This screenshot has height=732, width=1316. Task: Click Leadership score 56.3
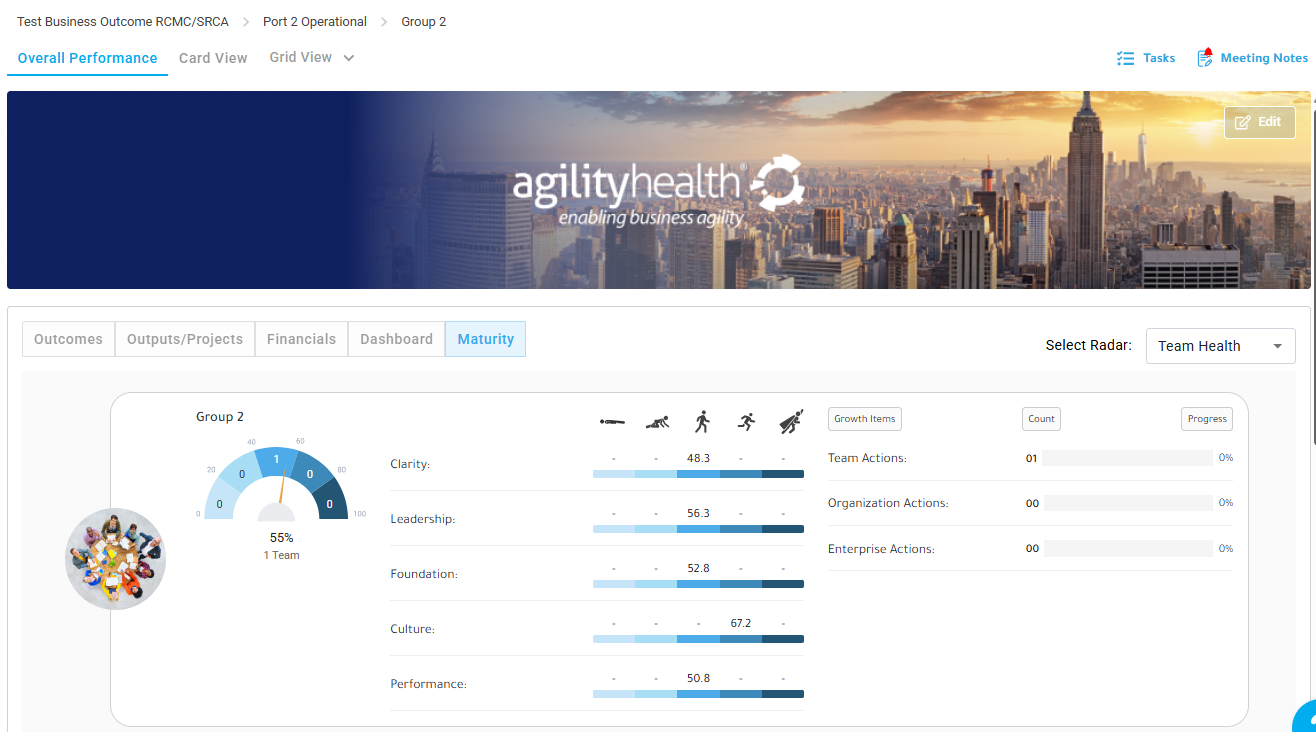pyautogui.click(x=698, y=513)
